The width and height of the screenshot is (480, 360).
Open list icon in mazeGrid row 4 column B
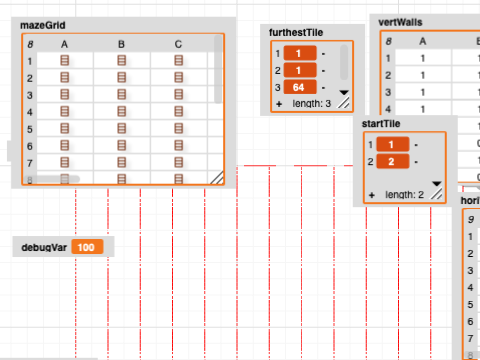122,112
